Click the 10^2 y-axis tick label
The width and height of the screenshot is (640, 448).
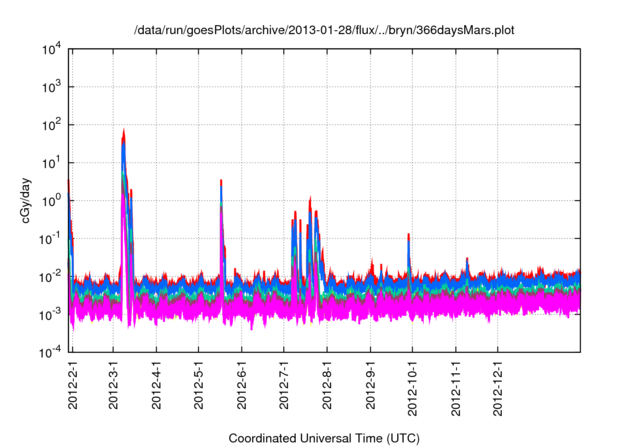click(52, 125)
